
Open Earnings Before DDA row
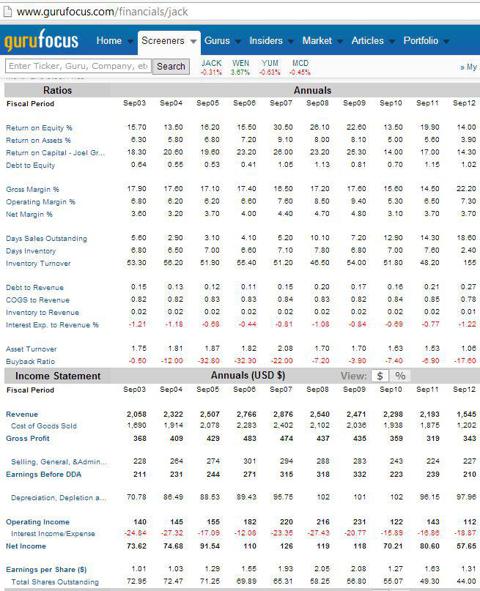point(44,474)
